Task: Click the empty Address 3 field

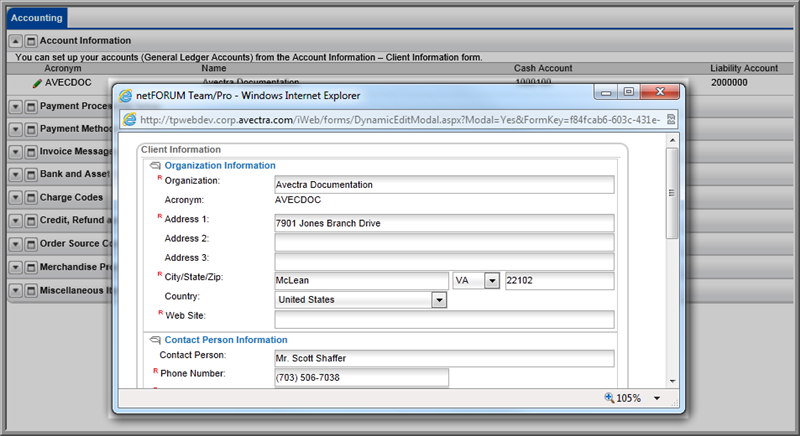Action: [444, 262]
